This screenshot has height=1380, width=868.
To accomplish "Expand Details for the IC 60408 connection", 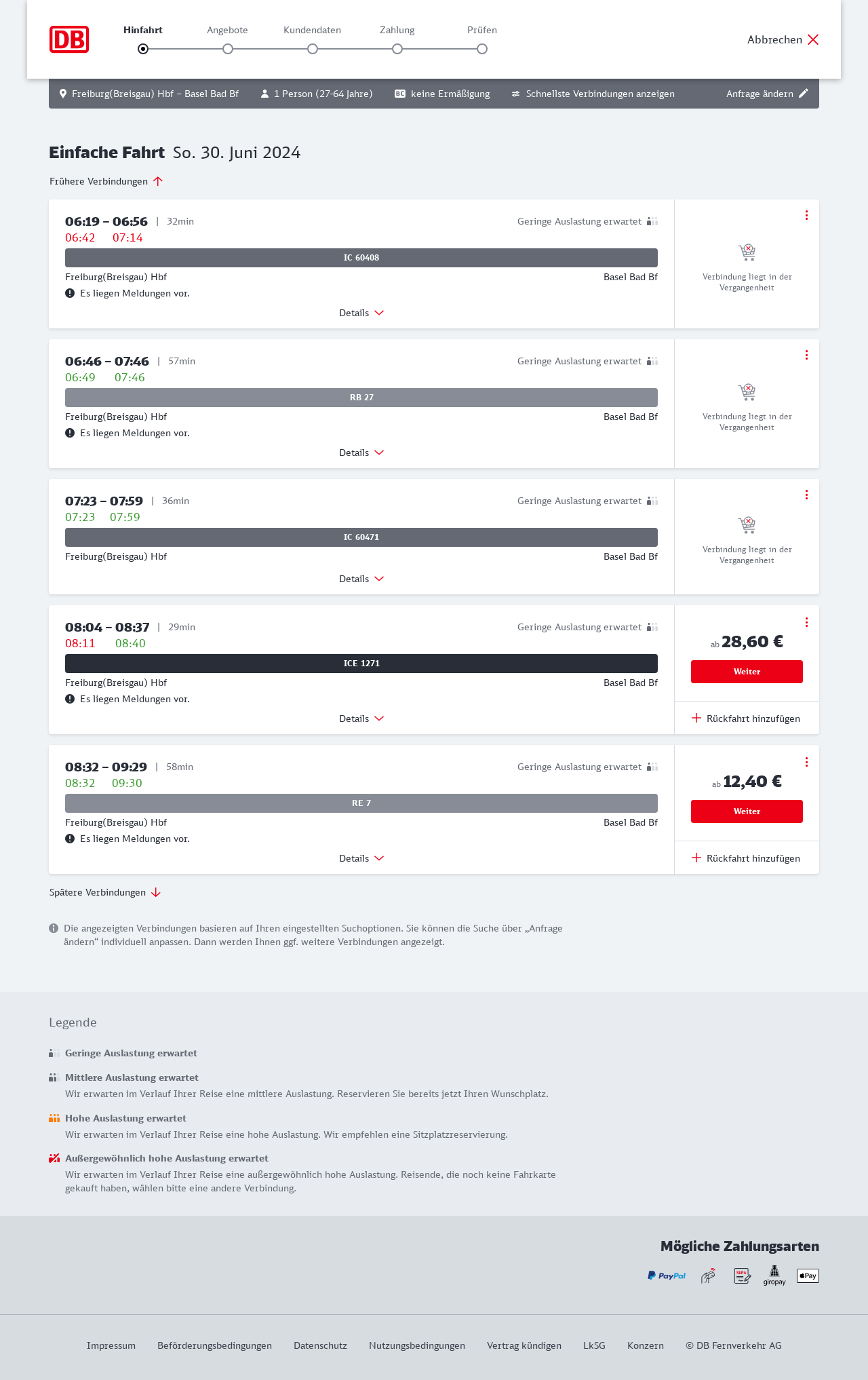I will click(361, 313).
